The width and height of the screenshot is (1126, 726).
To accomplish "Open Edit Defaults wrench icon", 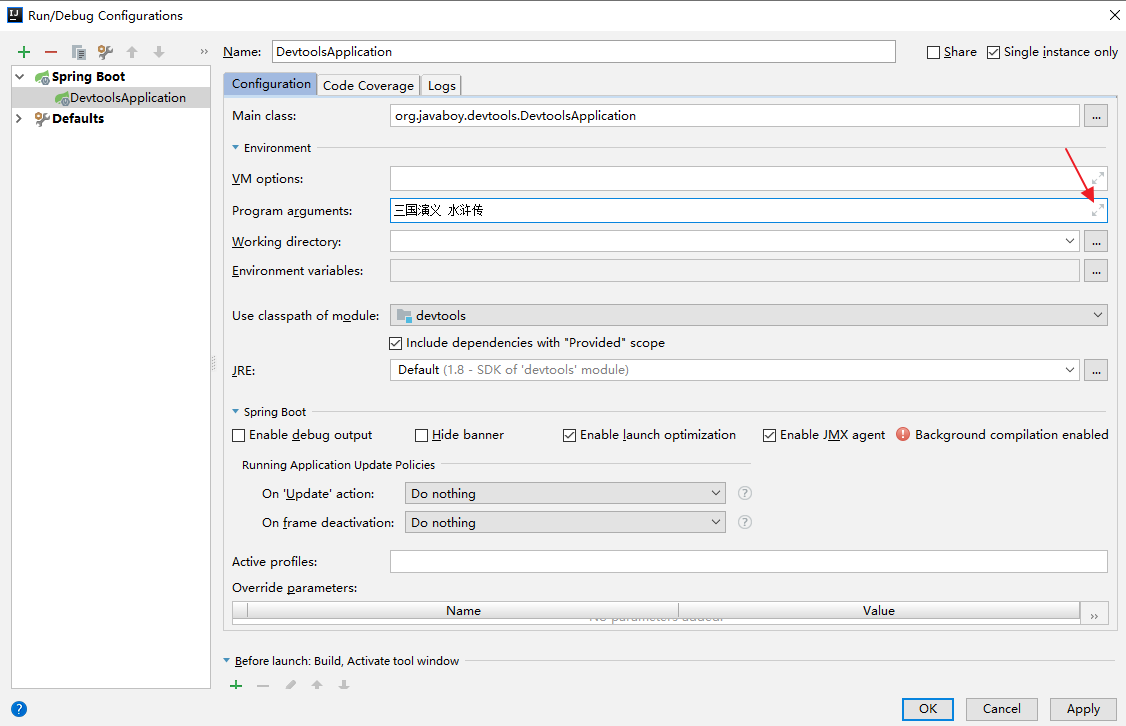I will click(105, 52).
